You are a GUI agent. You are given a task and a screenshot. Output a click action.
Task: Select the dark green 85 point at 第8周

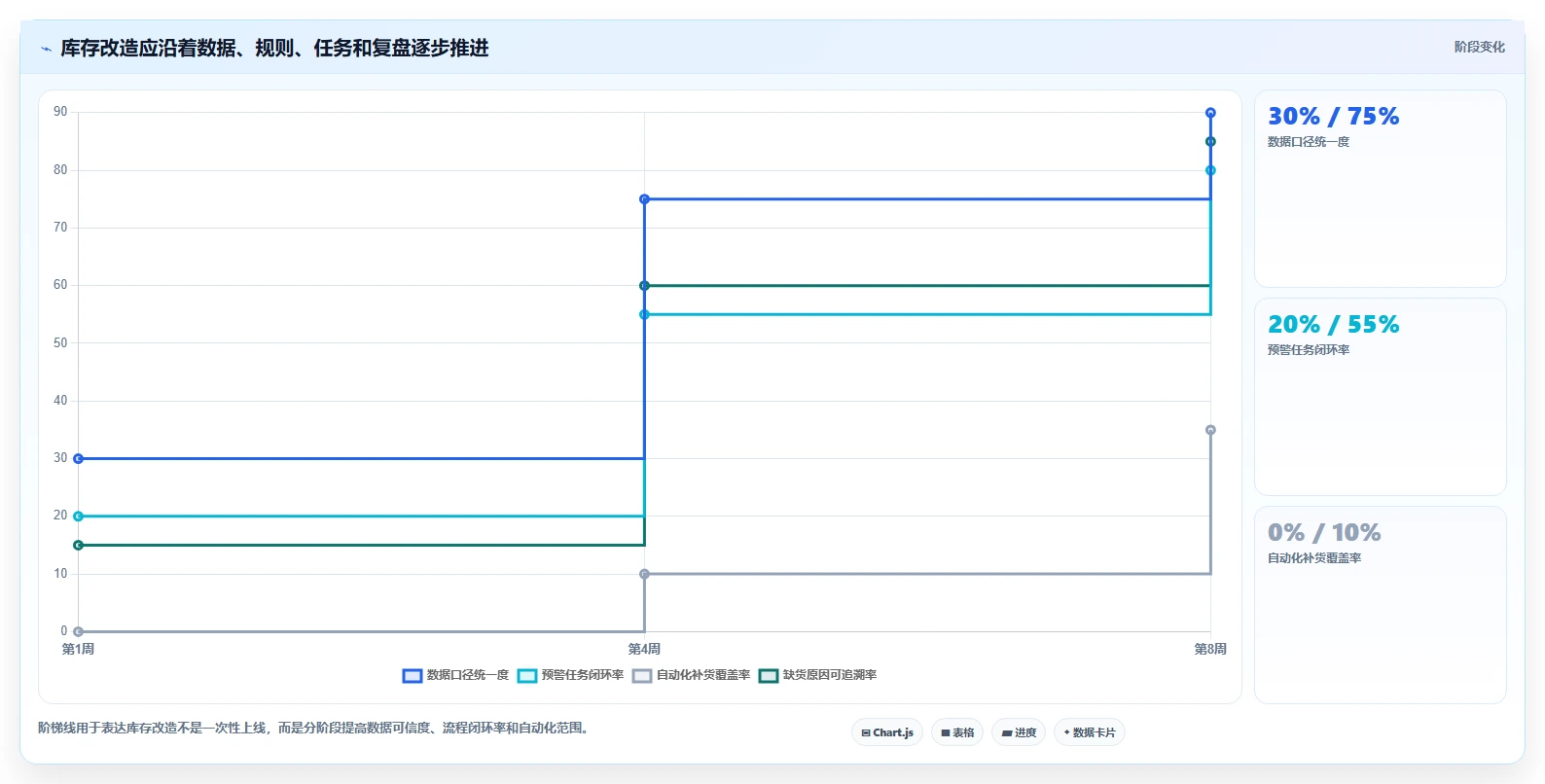1210,142
